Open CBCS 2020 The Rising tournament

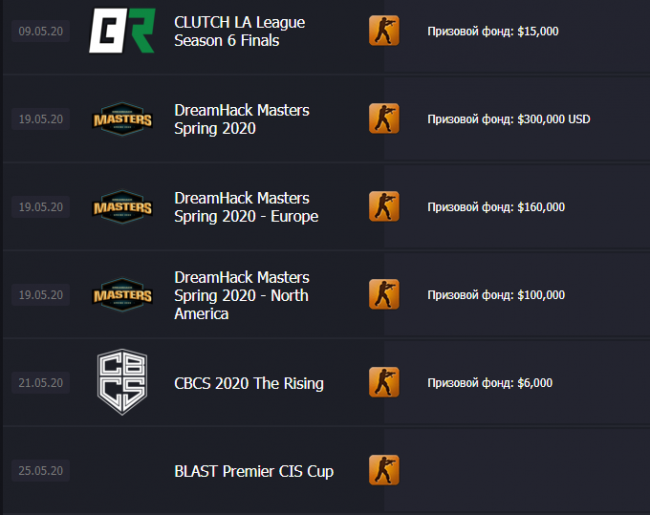(x=248, y=383)
